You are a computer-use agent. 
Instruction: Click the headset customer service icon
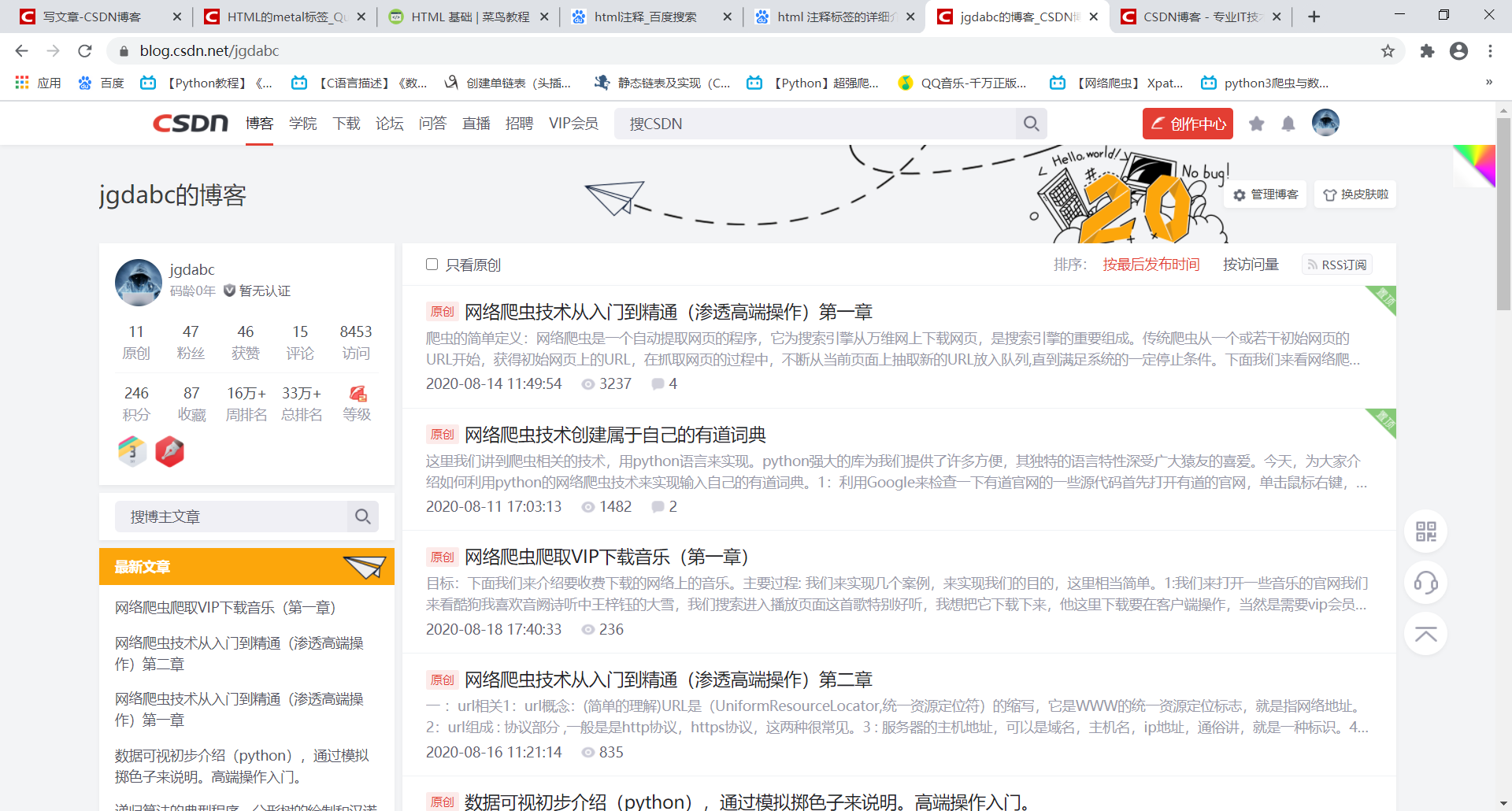[x=1425, y=583]
